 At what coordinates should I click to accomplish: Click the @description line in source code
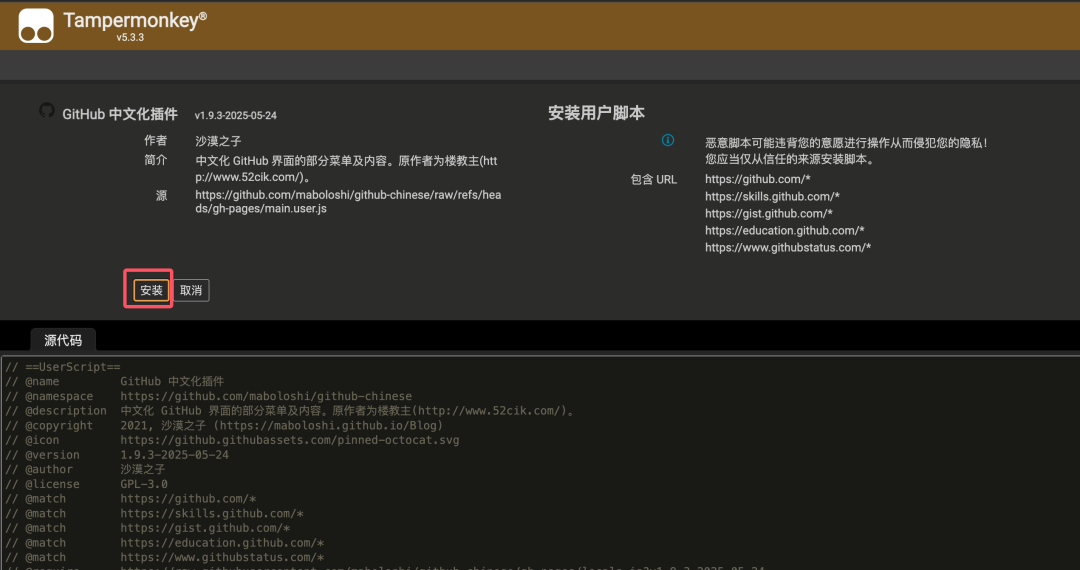(290, 411)
